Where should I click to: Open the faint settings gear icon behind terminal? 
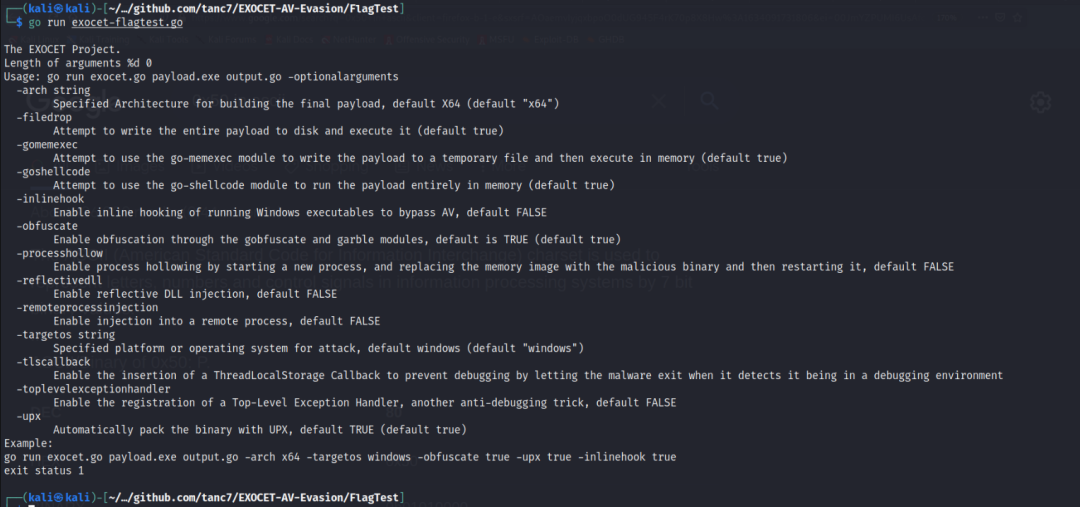[1041, 103]
